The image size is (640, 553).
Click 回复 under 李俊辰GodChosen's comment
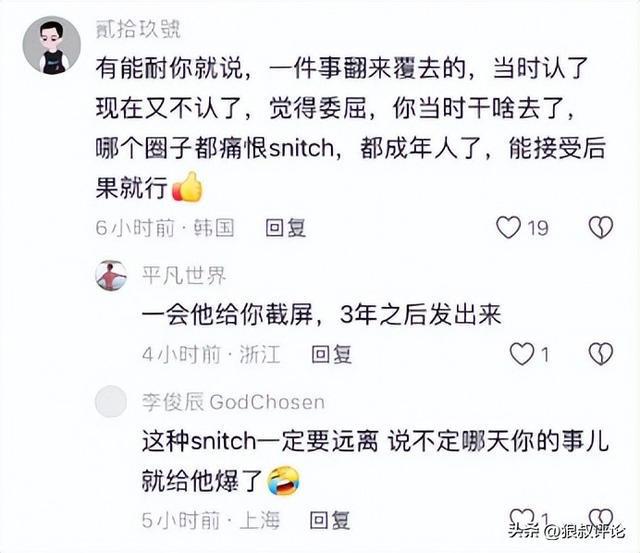click(330, 520)
